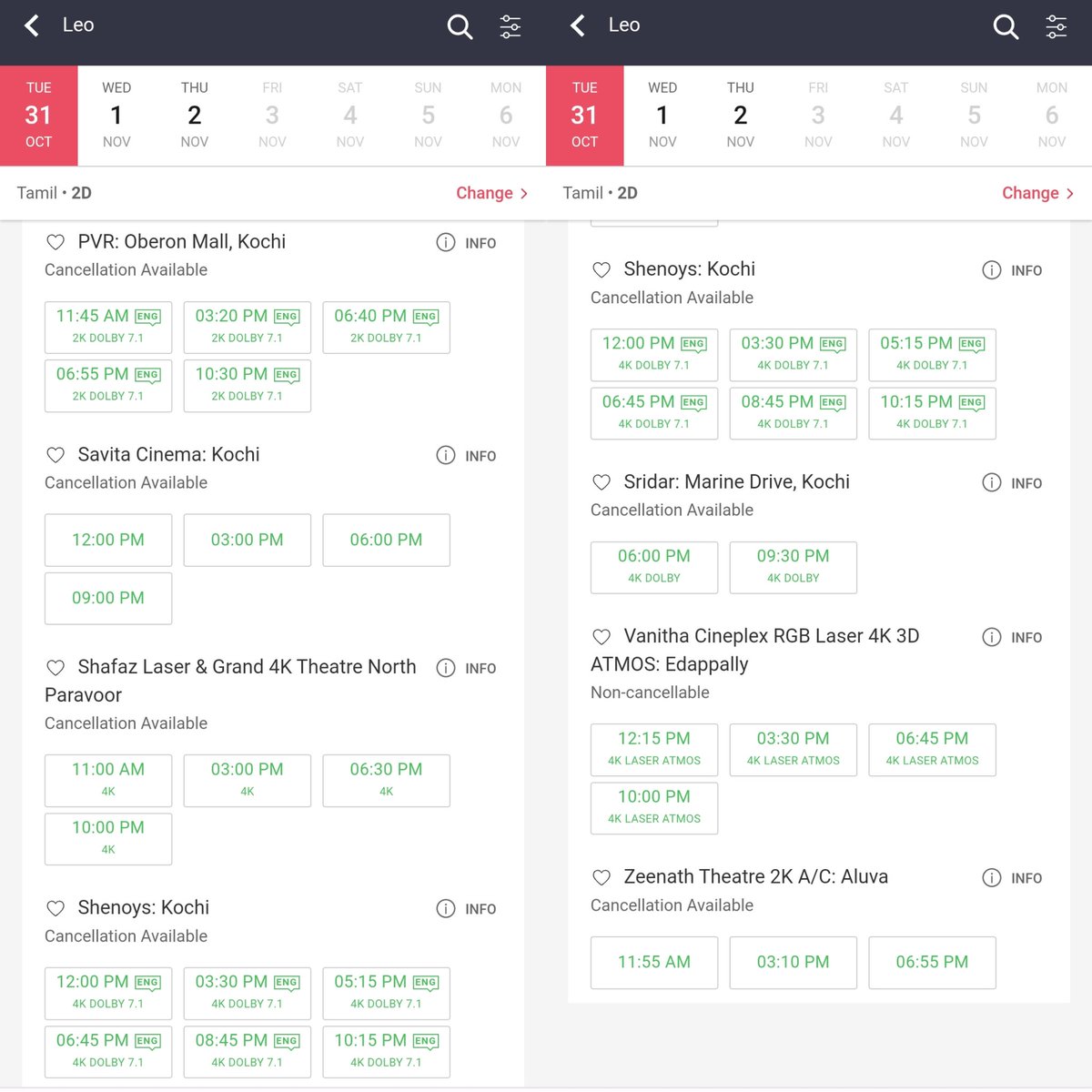1092x1092 pixels.
Task: Open INFO for Zeenath Theatre 2K A/C: Aluva
Action: pos(1012,878)
